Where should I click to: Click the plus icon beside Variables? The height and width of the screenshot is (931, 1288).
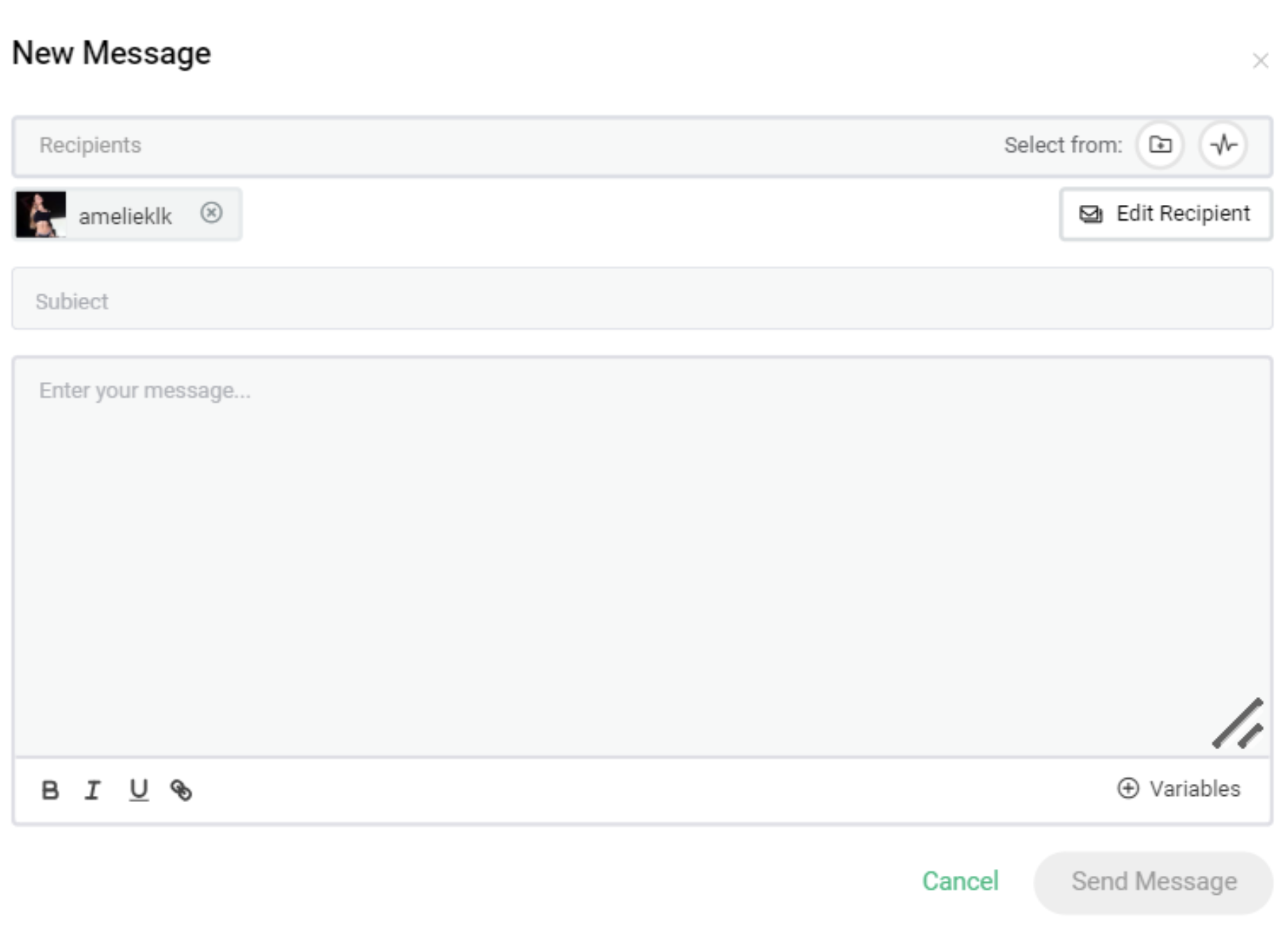1128,788
